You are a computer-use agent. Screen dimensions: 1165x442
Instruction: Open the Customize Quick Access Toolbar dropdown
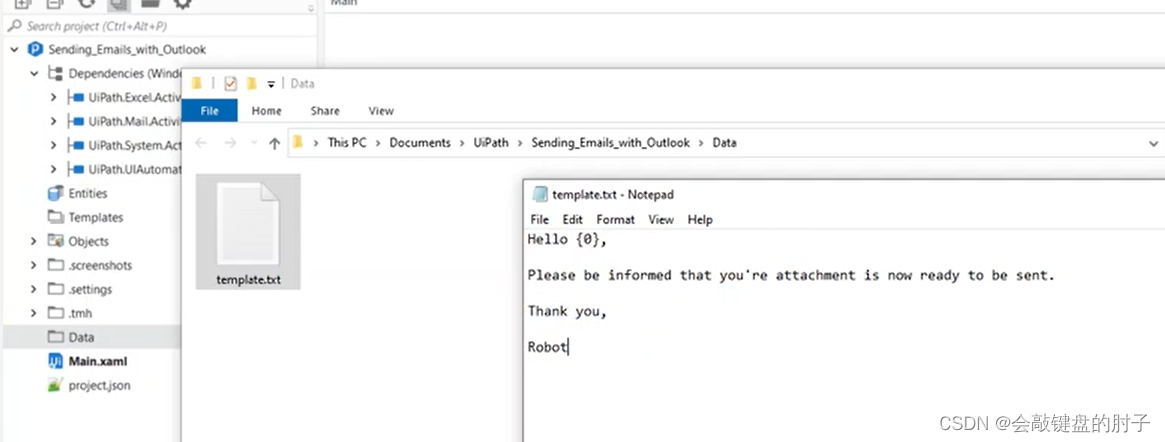click(x=271, y=84)
